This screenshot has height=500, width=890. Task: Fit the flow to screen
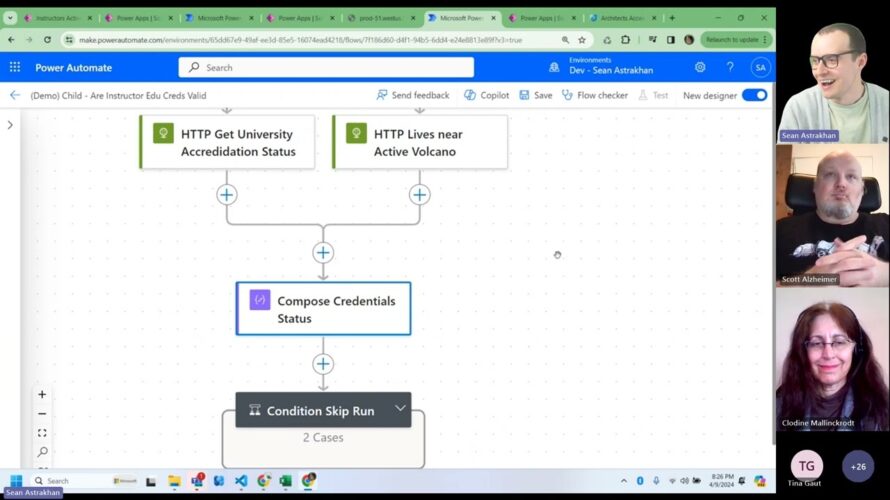point(42,433)
